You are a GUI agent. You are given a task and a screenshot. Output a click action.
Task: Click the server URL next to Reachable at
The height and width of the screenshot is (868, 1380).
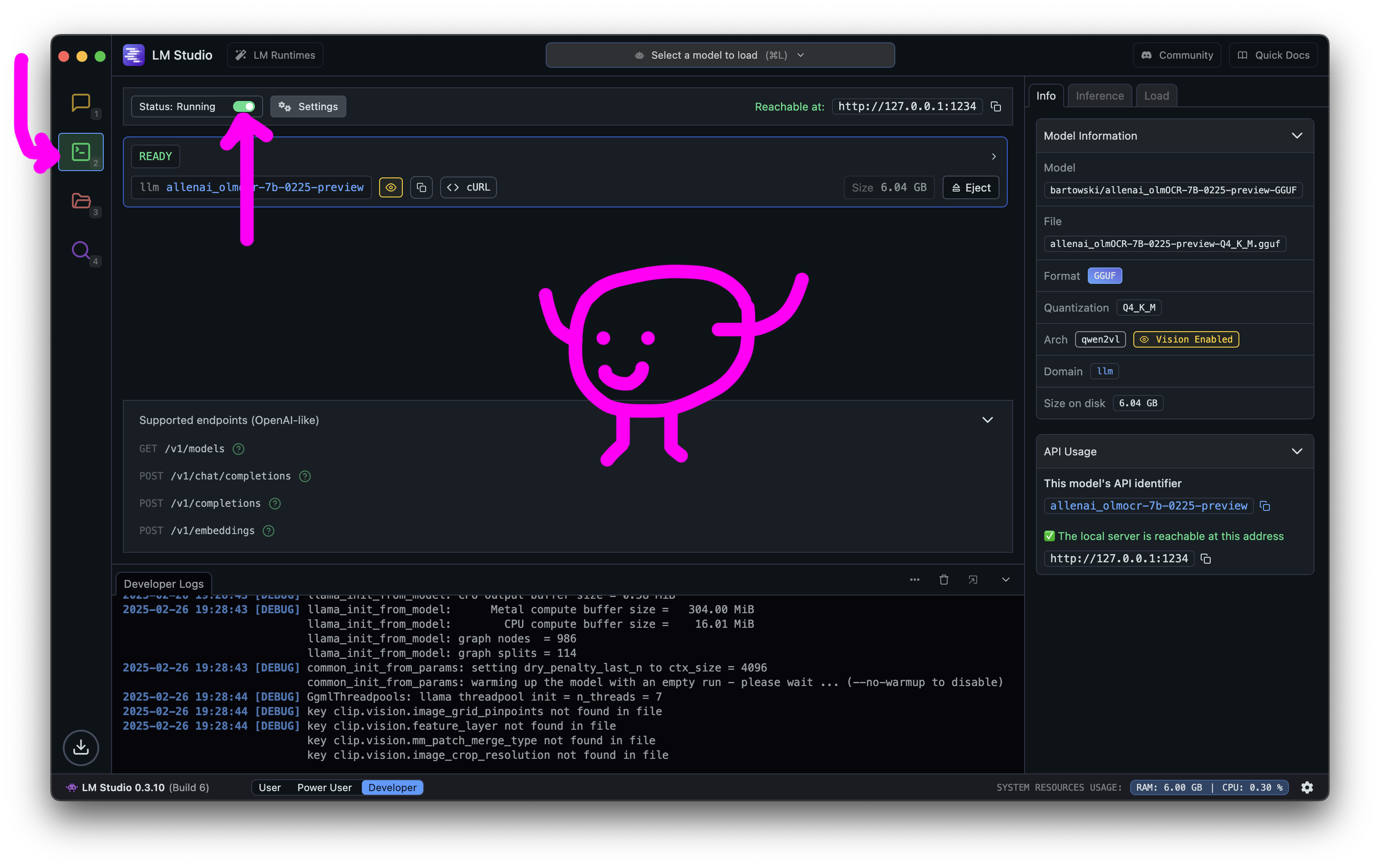pos(907,106)
